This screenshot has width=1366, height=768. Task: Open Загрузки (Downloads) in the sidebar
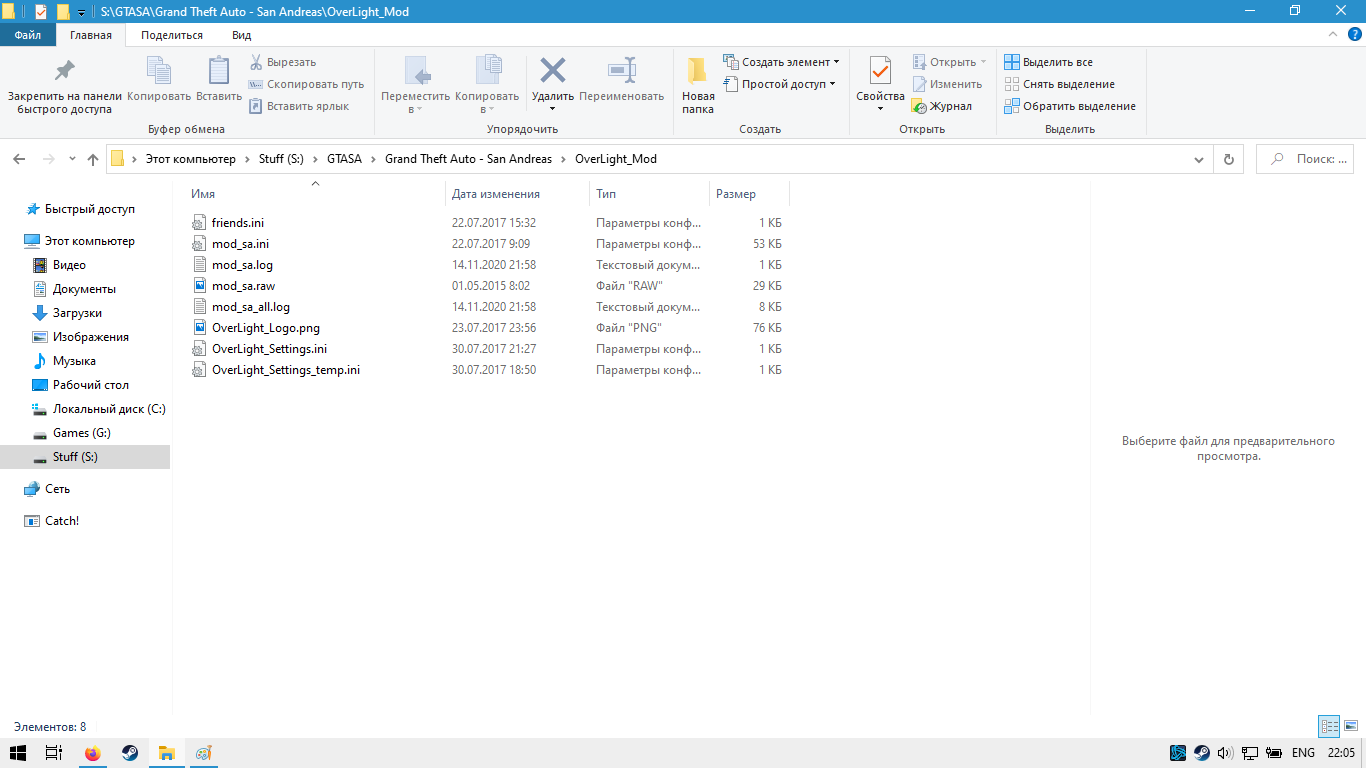pyautogui.click(x=77, y=313)
